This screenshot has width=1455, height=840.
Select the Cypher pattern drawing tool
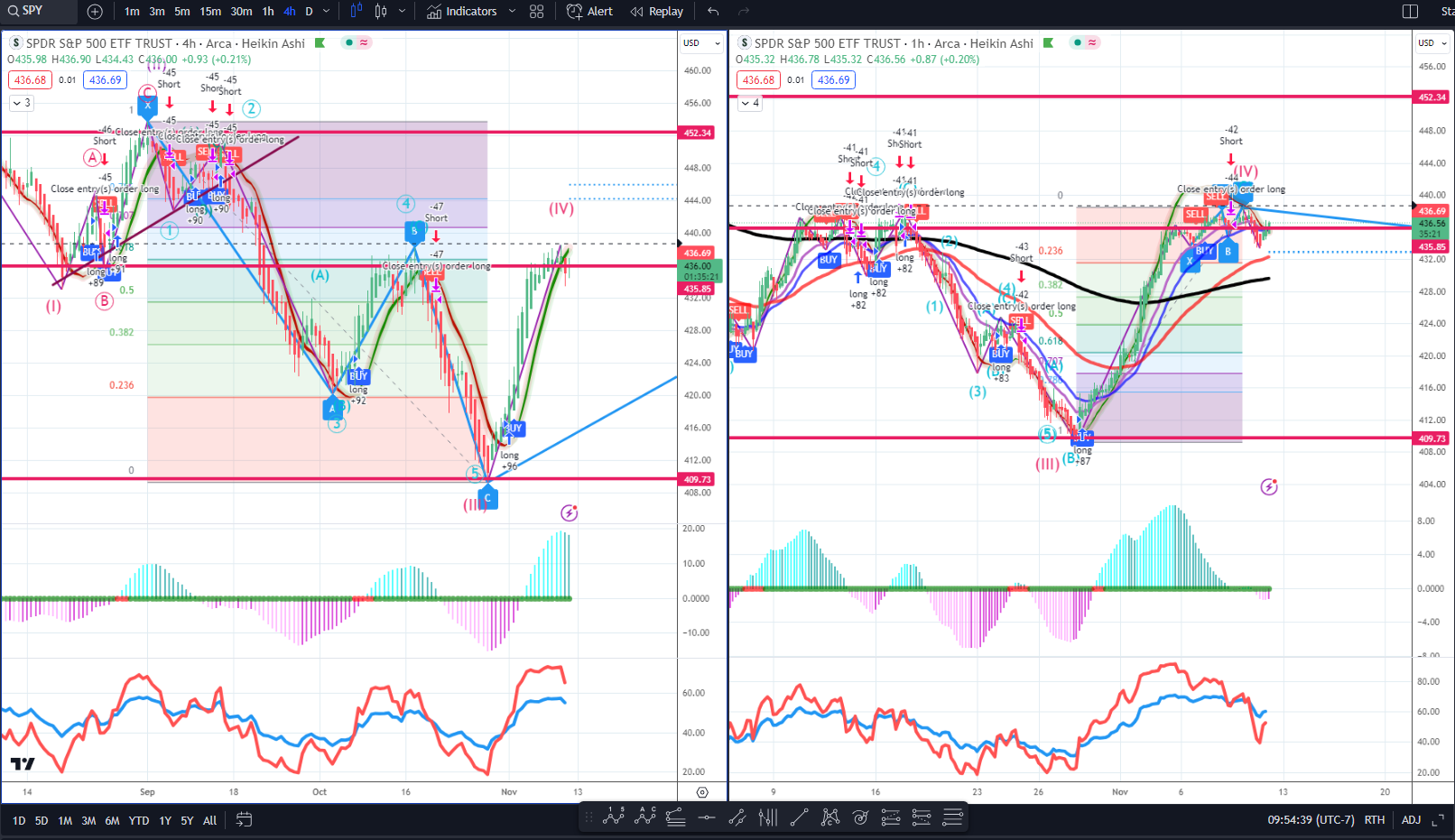830,817
